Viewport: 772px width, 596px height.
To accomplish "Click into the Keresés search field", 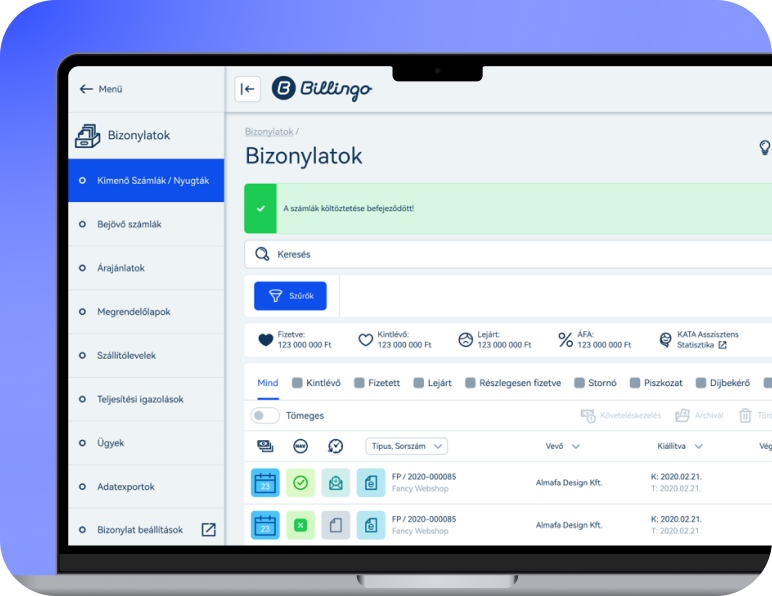I will 500,254.
